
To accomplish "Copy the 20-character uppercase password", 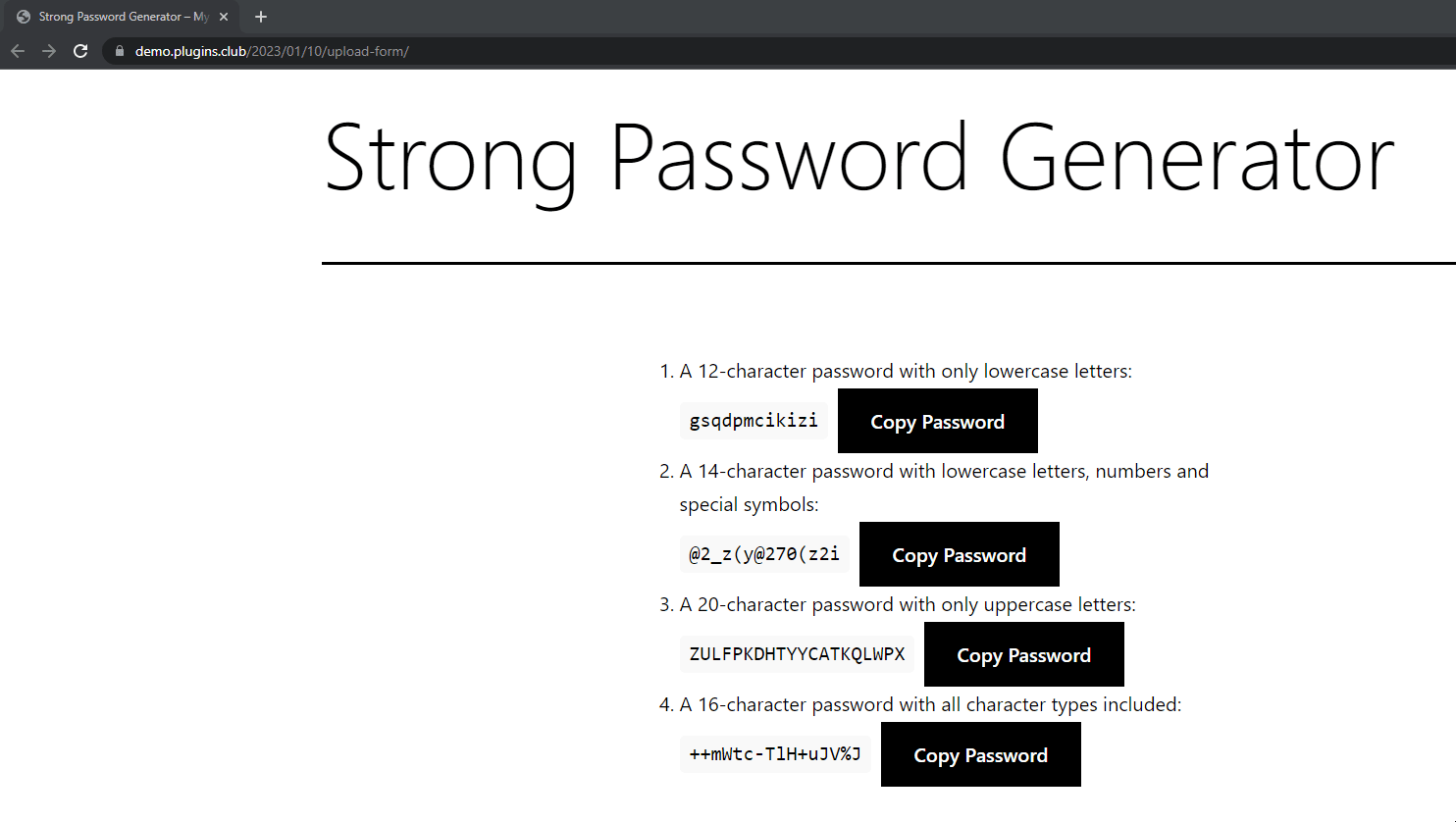I will [x=1023, y=655].
